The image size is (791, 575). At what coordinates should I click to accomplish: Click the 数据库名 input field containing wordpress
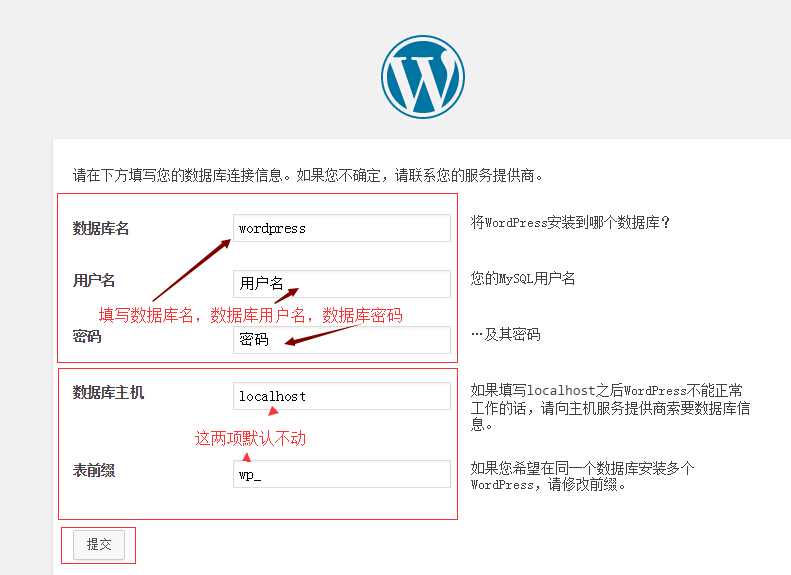pyautogui.click(x=342, y=228)
